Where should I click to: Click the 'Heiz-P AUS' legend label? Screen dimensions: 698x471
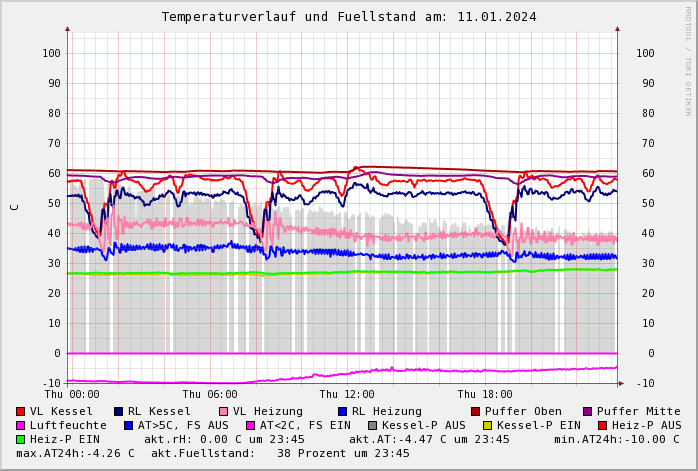(x=646, y=426)
